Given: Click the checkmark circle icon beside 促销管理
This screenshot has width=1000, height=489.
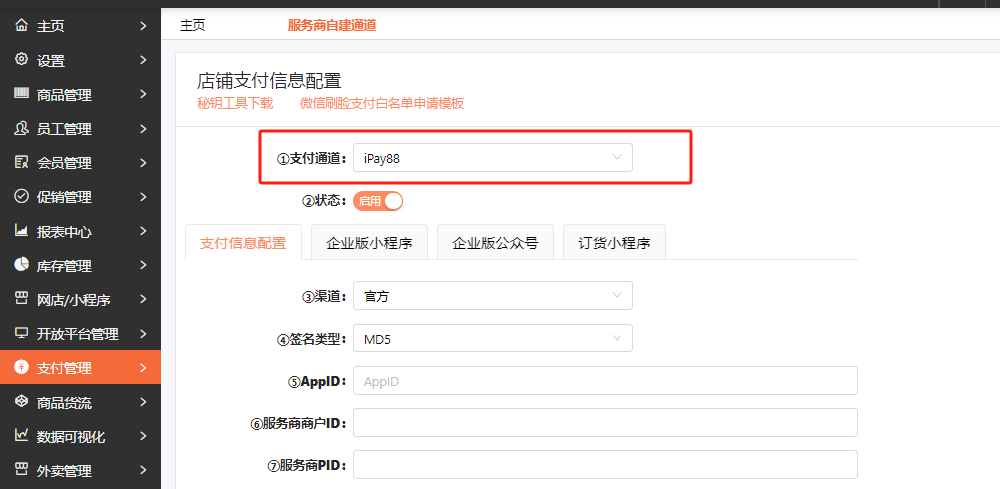Looking at the screenshot, I should click(22, 196).
